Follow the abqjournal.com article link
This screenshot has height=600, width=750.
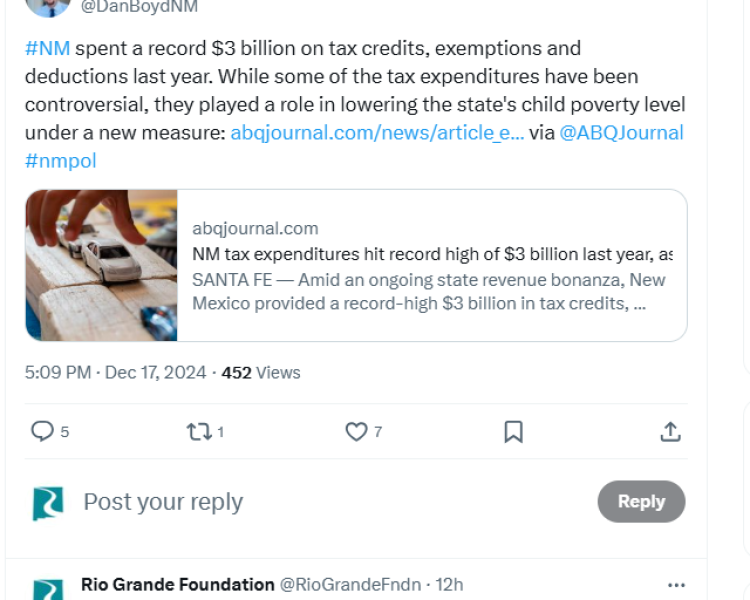pyautogui.click(x=376, y=132)
